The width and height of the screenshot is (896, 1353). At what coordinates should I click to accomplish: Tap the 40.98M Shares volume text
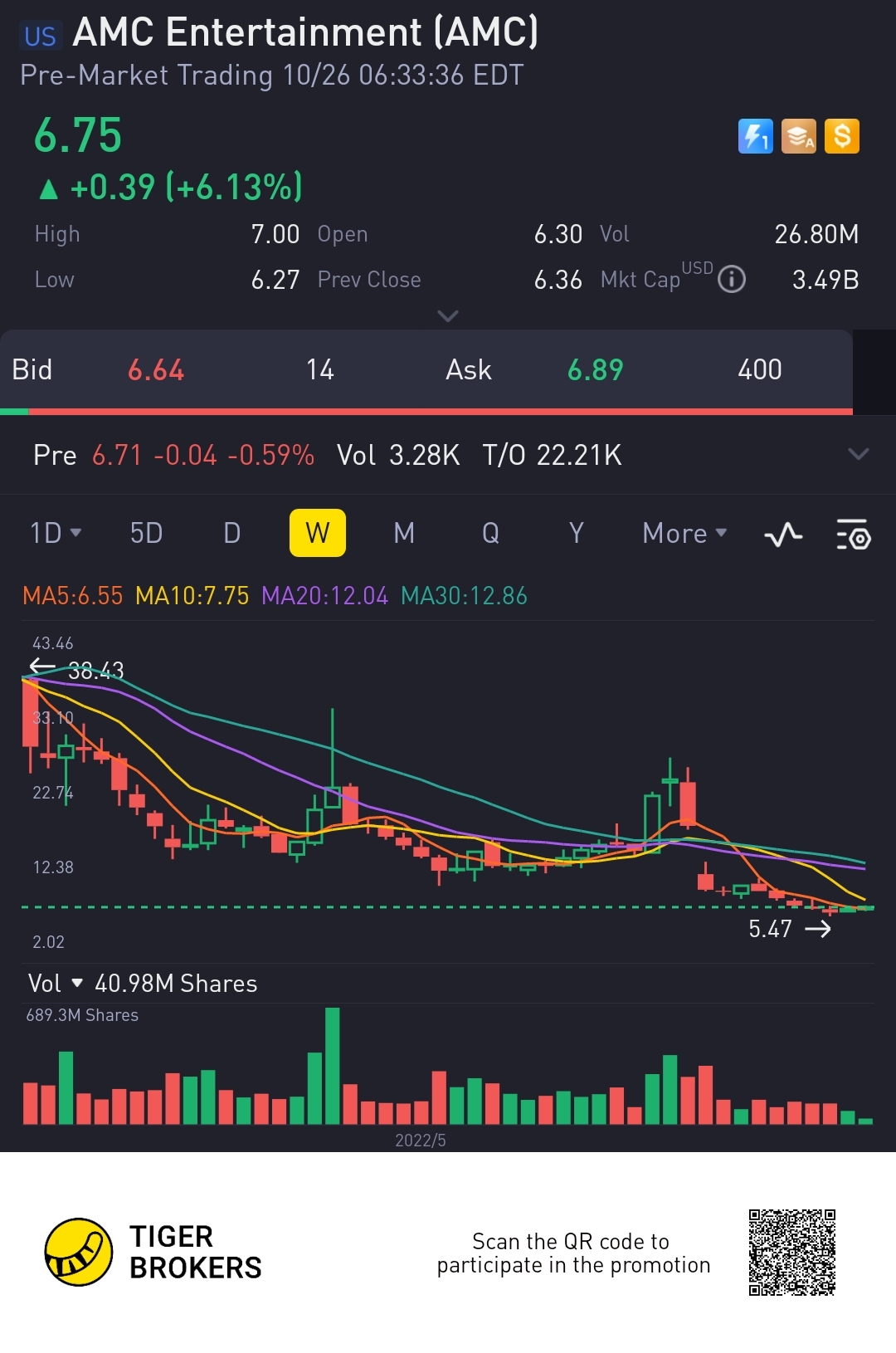tap(176, 984)
